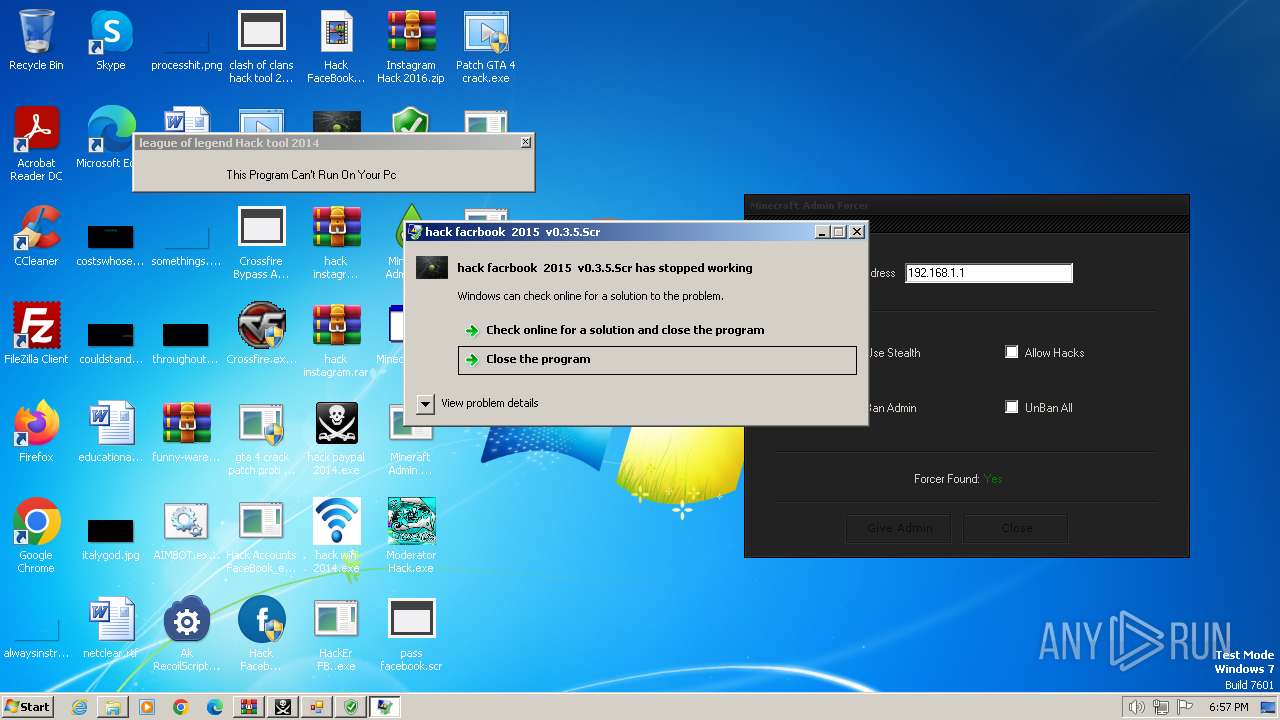
Task: Select Crossfire Bypass desktop icon
Action: pyautogui.click(x=261, y=242)
